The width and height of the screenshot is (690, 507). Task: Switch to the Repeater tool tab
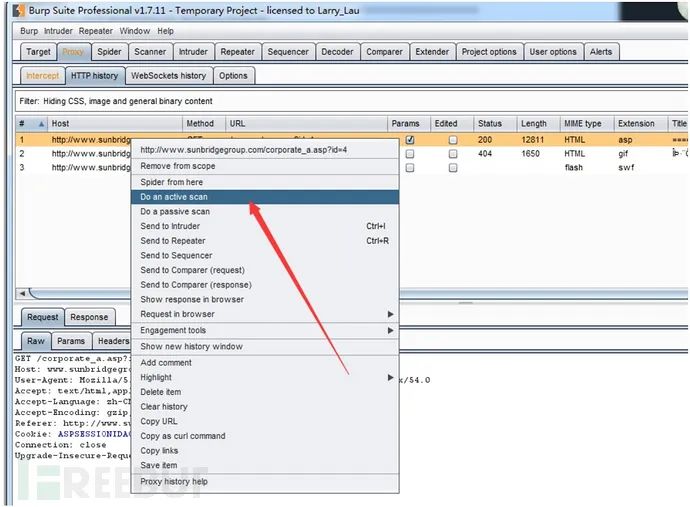tap(238, 52)
